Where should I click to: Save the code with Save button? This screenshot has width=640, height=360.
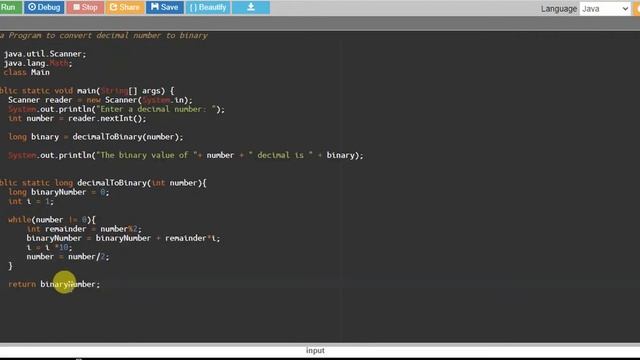click(165, 7)
